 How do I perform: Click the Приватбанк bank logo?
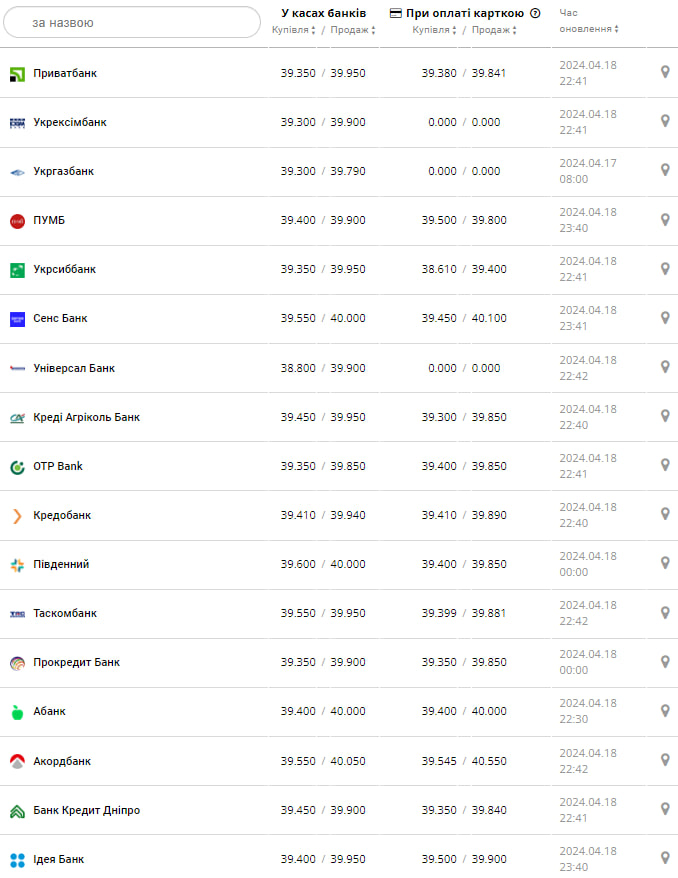click(17, 72)
